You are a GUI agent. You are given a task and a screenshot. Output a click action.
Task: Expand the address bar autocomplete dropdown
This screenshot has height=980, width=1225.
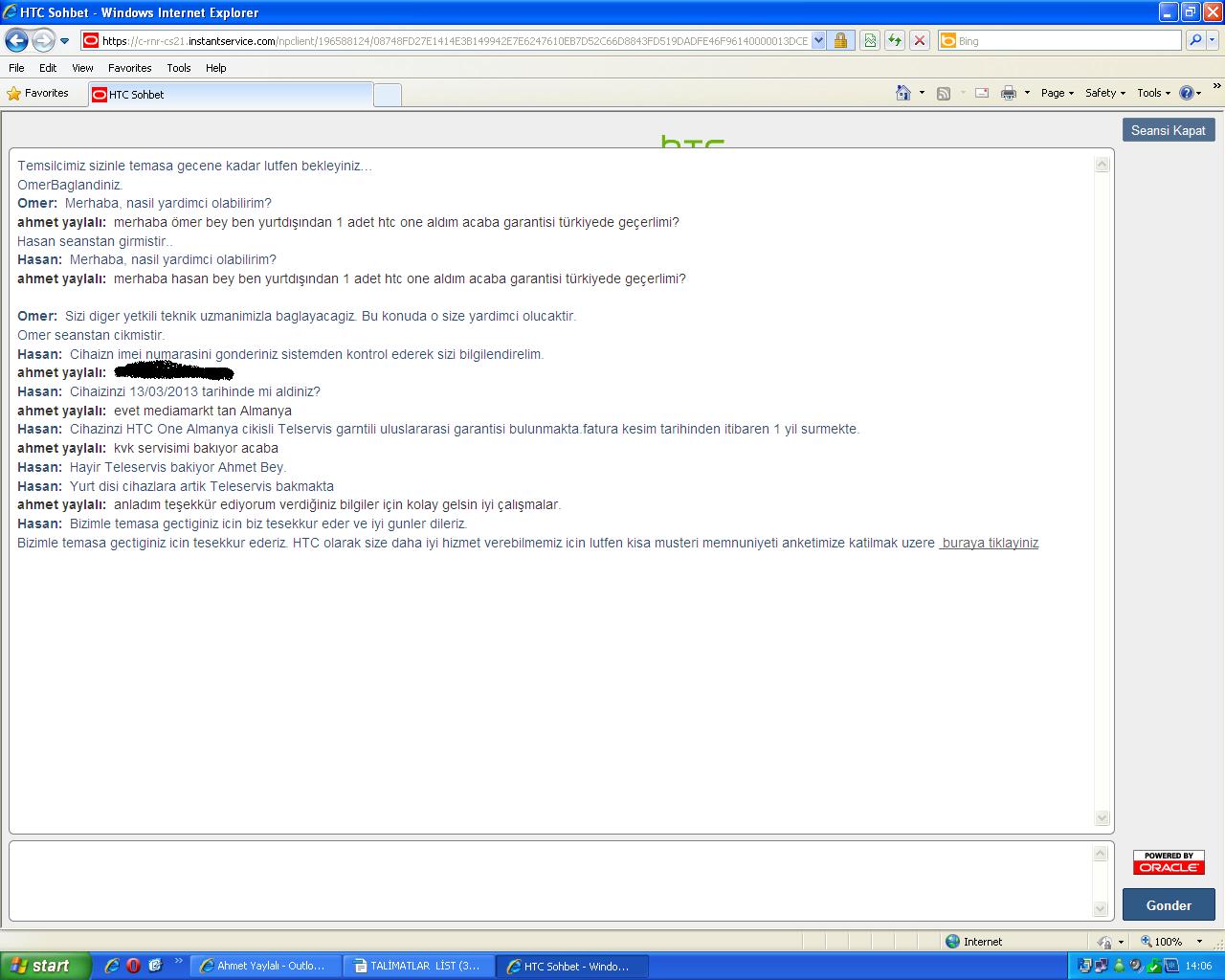click(x=818, y=41)
